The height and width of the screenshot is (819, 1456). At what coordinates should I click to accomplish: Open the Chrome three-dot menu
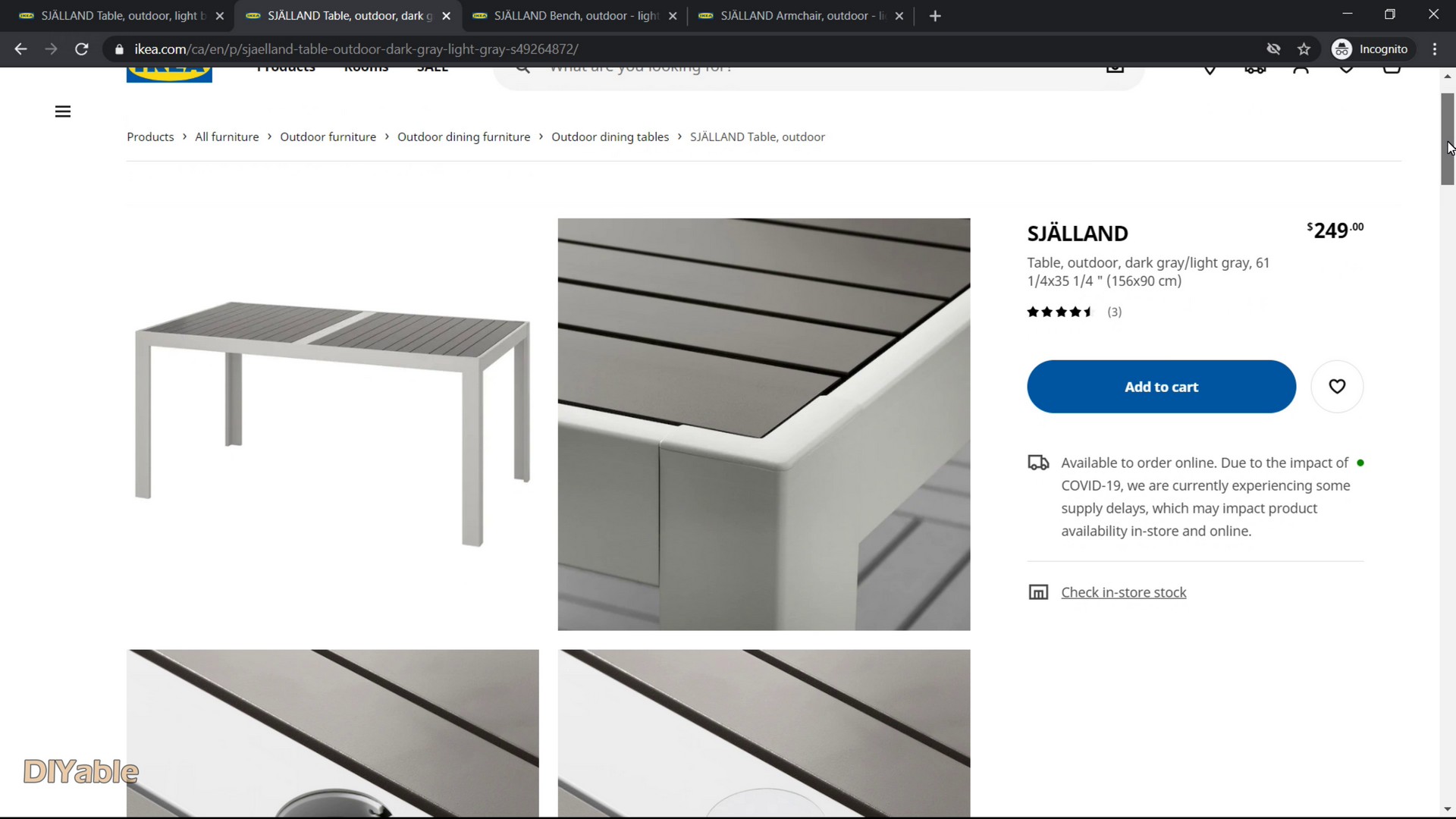[x=1434, y=49]
